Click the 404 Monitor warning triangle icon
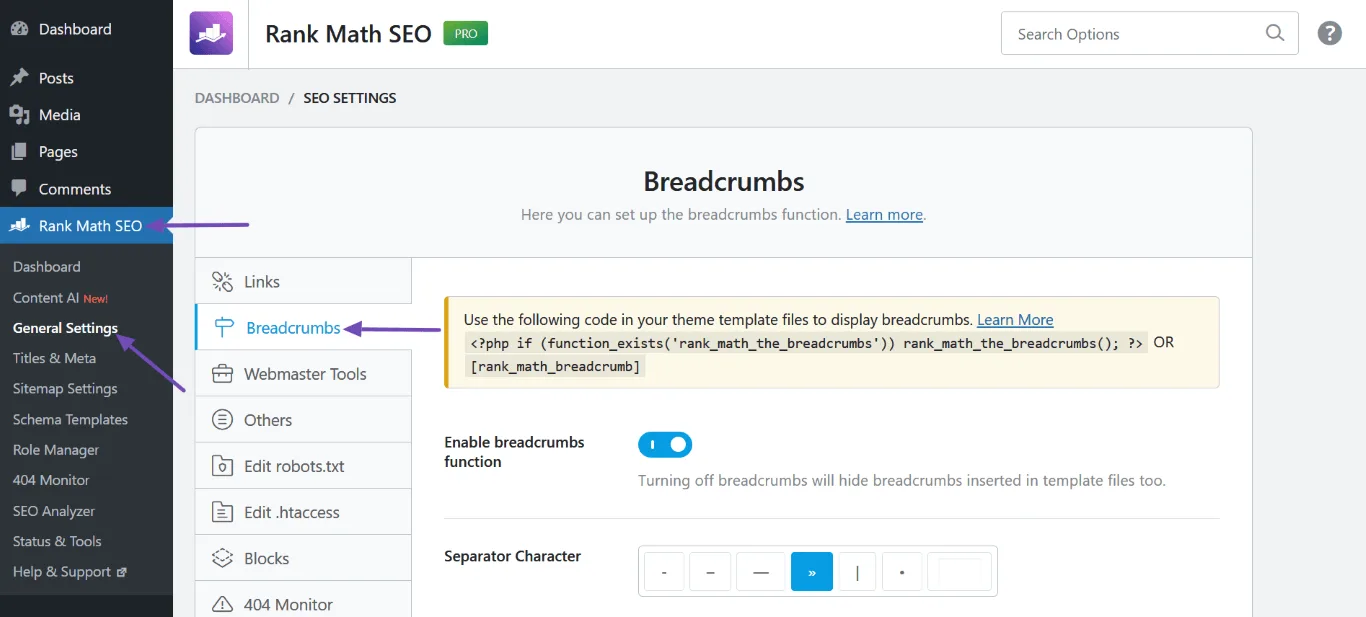The height and width of the screenshot is (617, 1366). point(223,604)
